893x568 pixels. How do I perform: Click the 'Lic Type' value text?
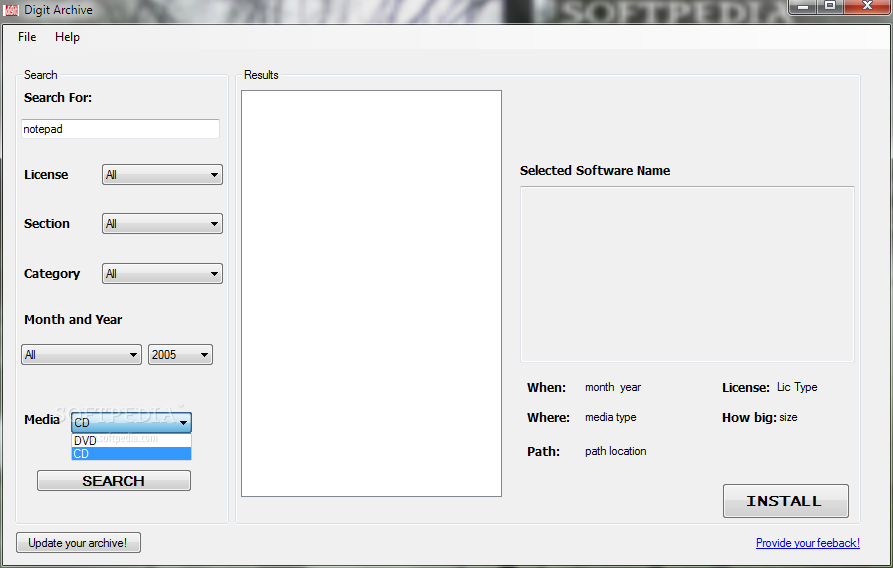tap(797, 387)
